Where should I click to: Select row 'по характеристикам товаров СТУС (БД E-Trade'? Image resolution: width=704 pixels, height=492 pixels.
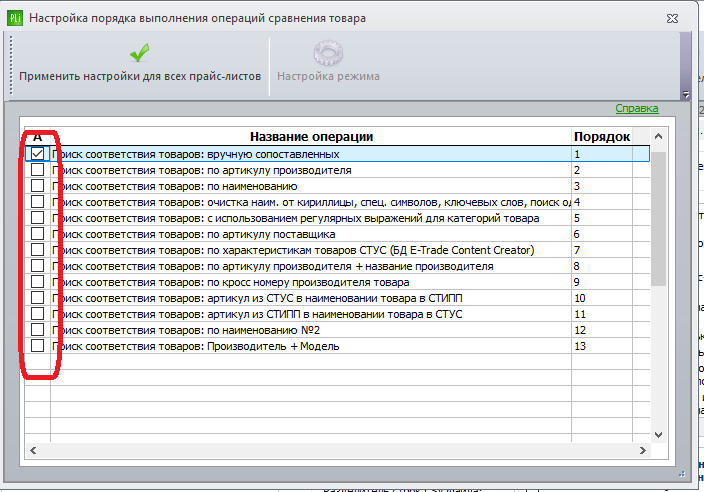pyautogui.click(x=293, y=250)
